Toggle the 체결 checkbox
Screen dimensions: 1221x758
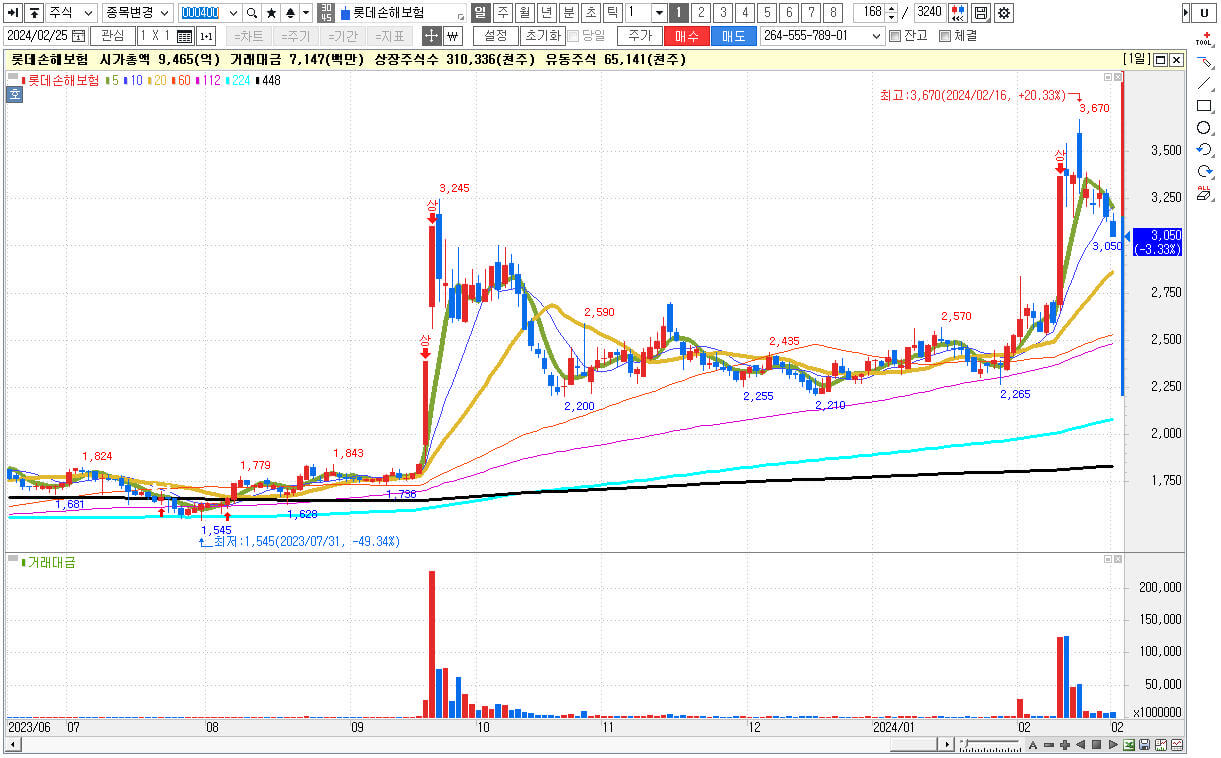[945, 36]
